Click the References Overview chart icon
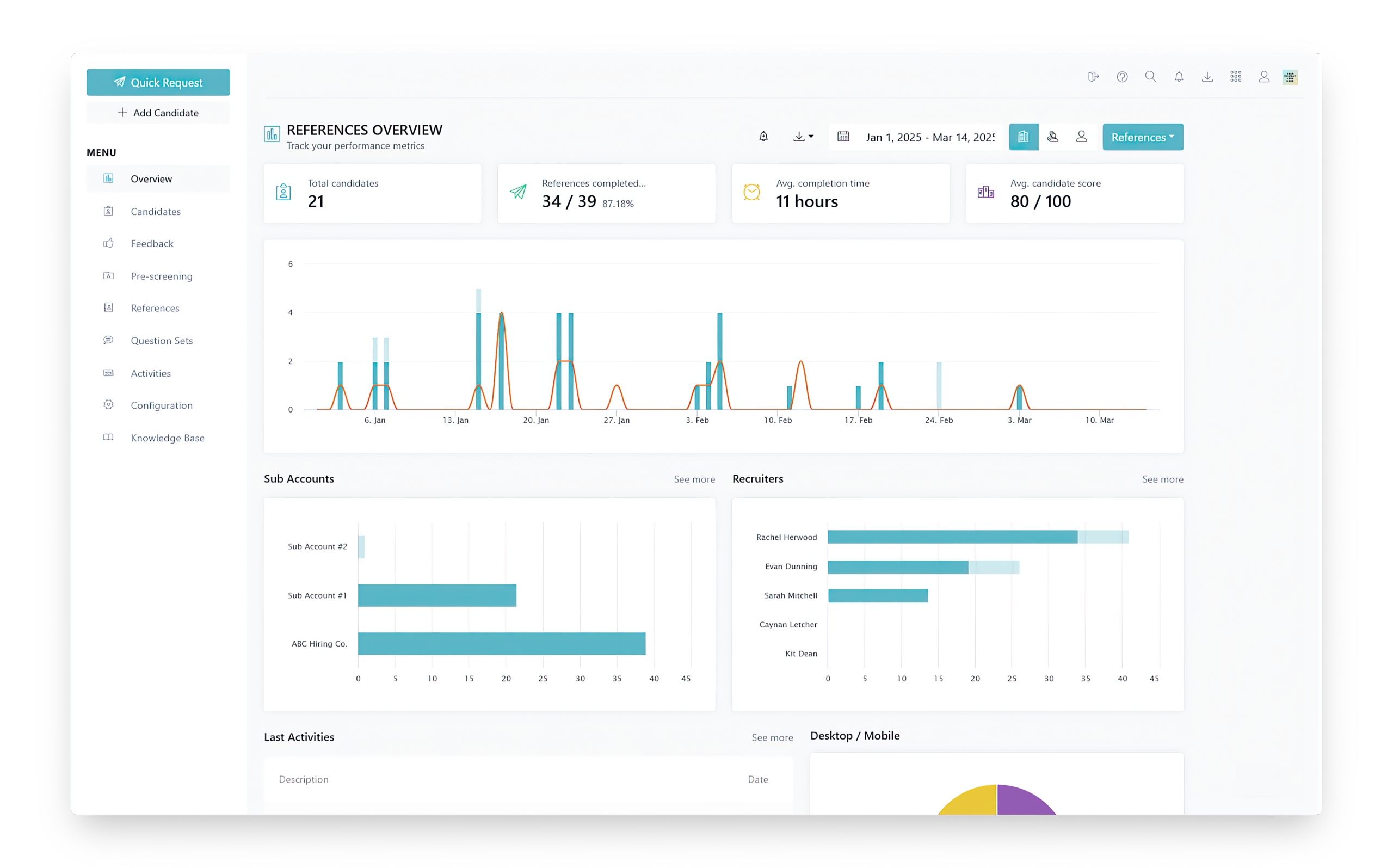 coord(272,134)
